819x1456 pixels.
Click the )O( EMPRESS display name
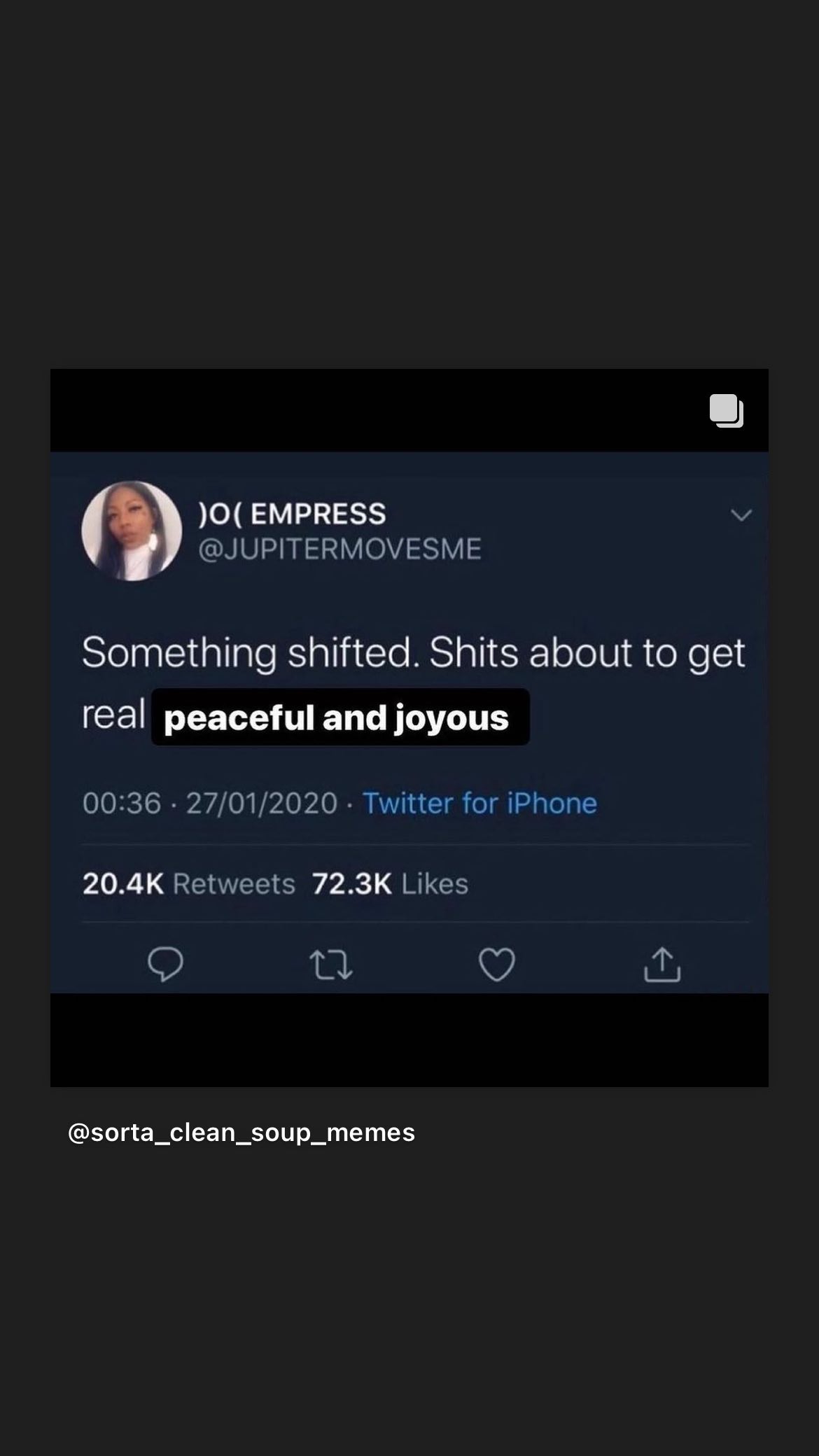point(293,514)
